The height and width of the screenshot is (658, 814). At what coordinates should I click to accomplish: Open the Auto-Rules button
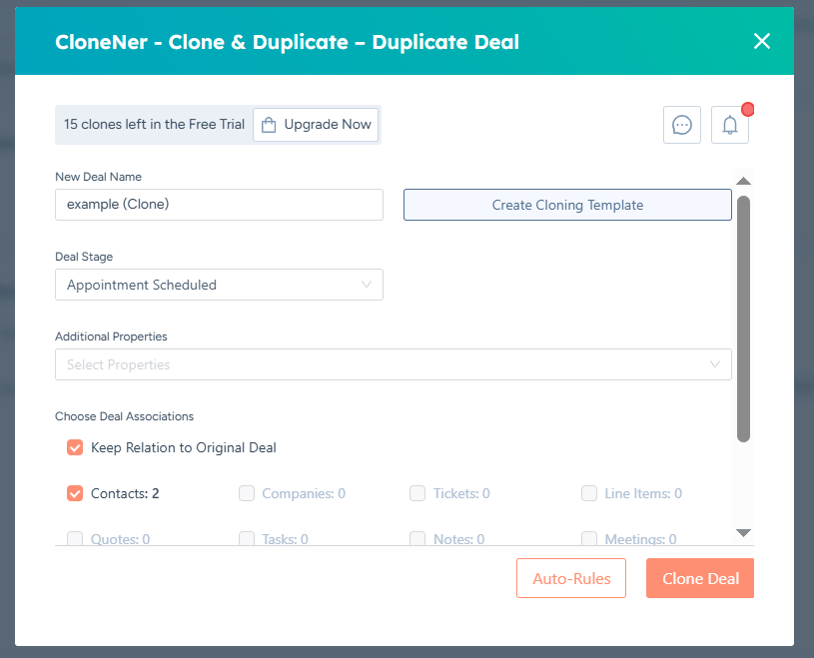pos(571,578)
